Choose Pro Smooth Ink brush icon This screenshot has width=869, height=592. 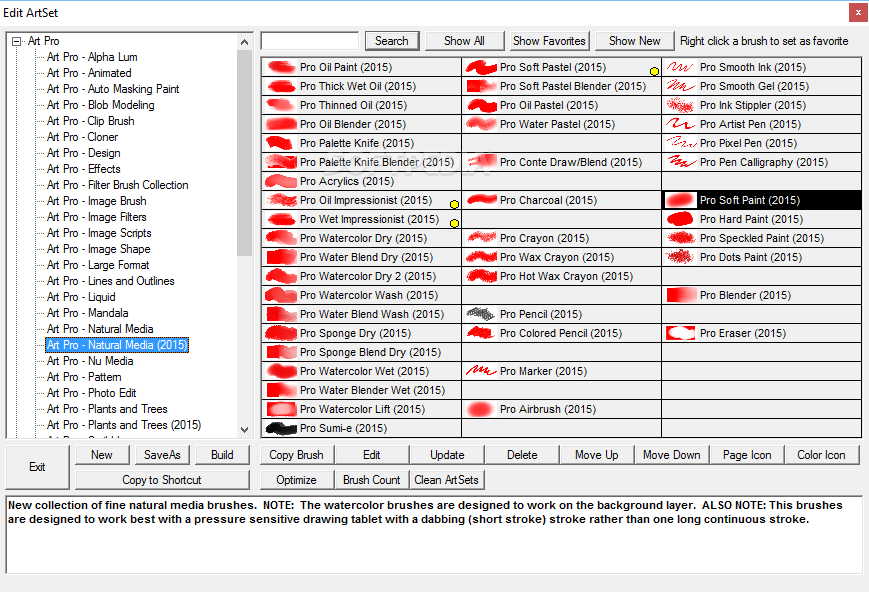click(x=681, y=67)
